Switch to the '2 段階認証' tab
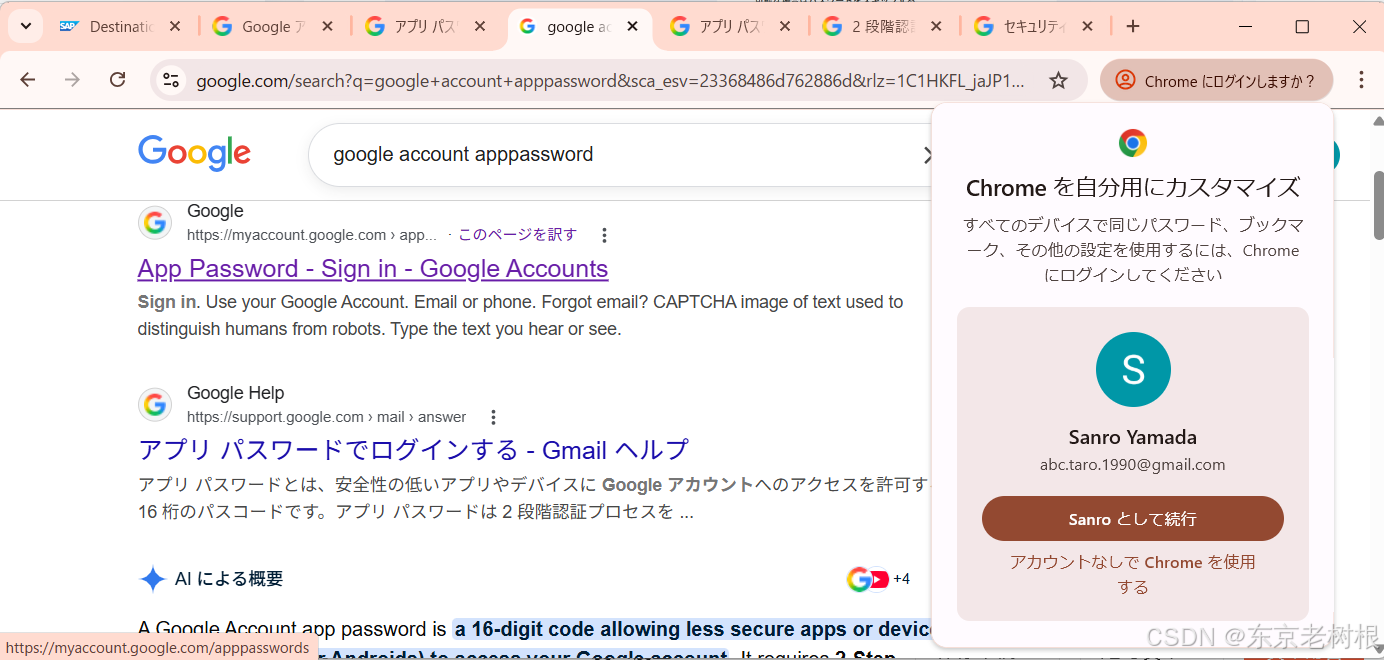 click(870, 27)
